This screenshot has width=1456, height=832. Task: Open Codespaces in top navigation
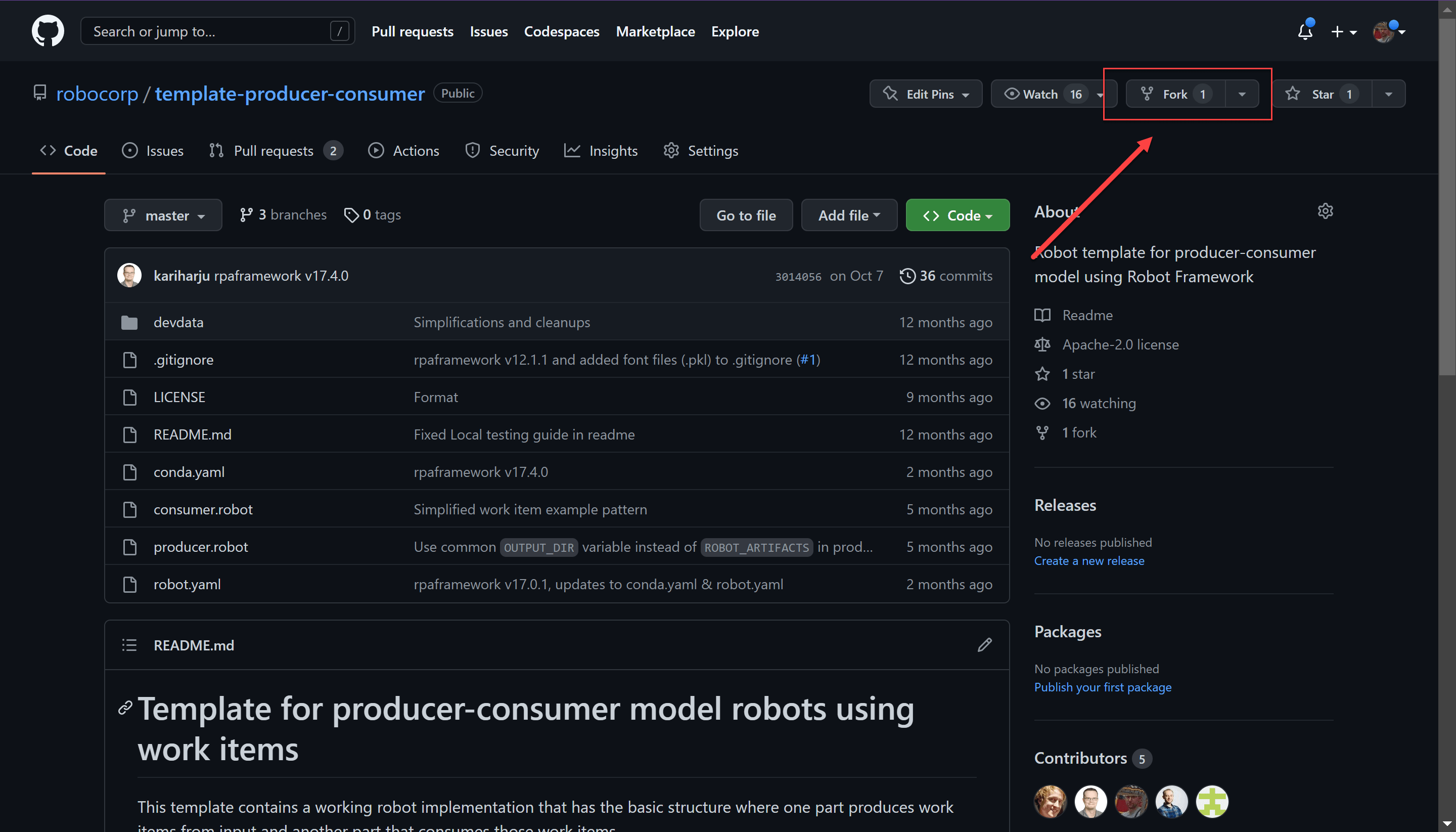[562, 31]
